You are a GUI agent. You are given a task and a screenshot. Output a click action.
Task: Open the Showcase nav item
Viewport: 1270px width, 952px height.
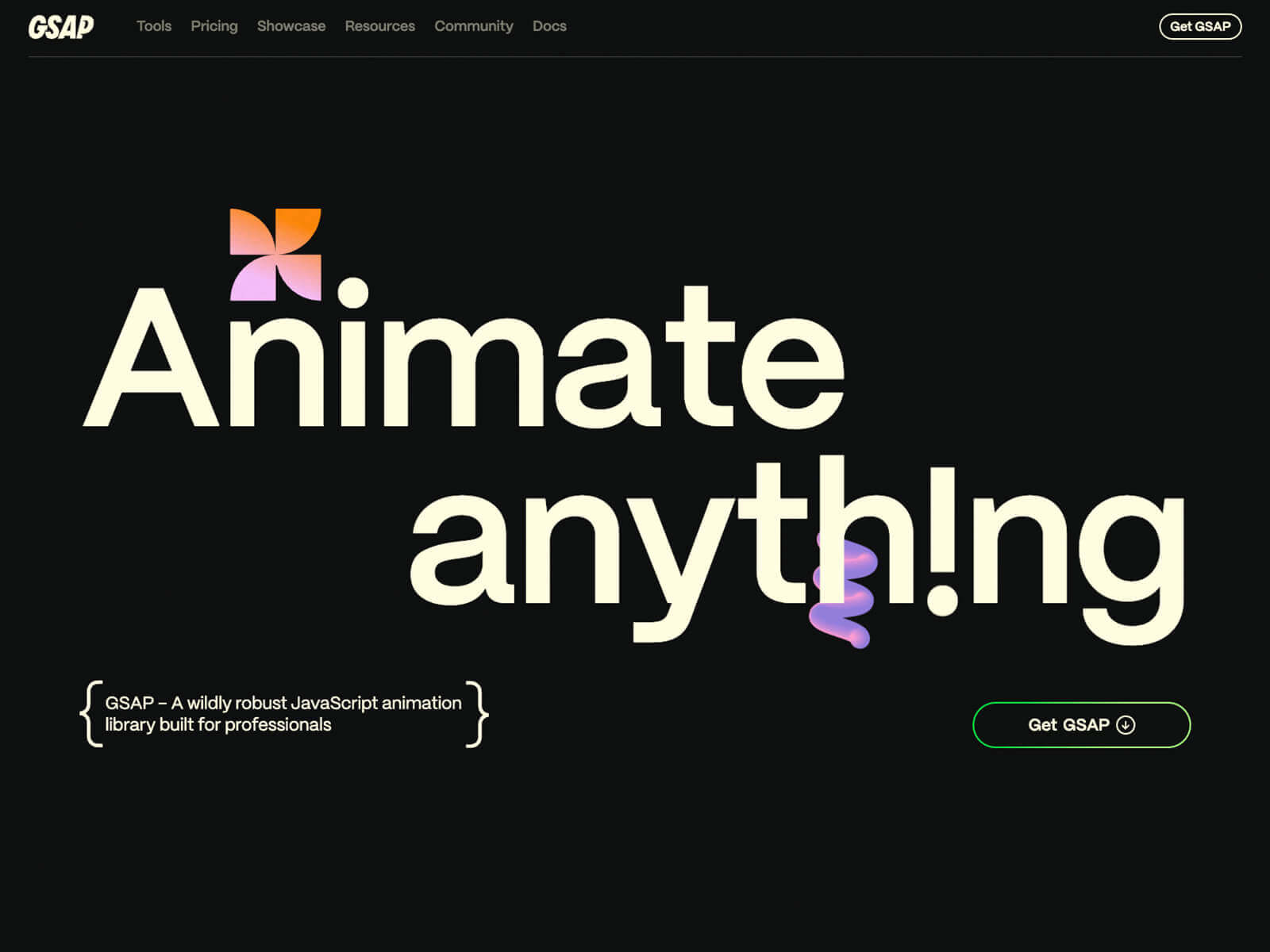click(291, 26)
